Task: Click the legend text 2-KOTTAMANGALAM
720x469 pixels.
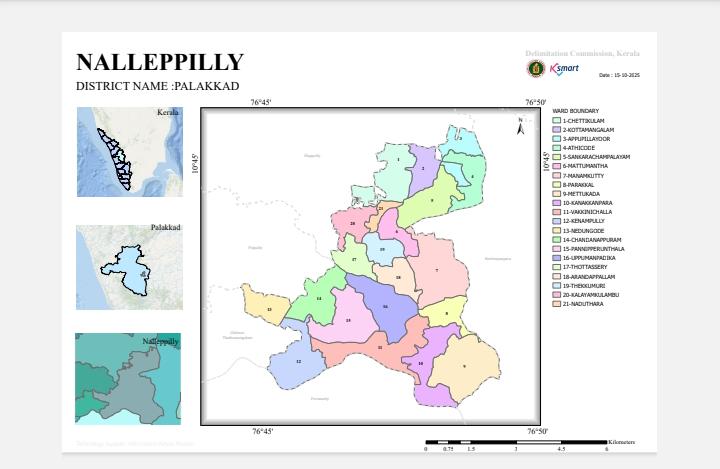Action: 588,130
